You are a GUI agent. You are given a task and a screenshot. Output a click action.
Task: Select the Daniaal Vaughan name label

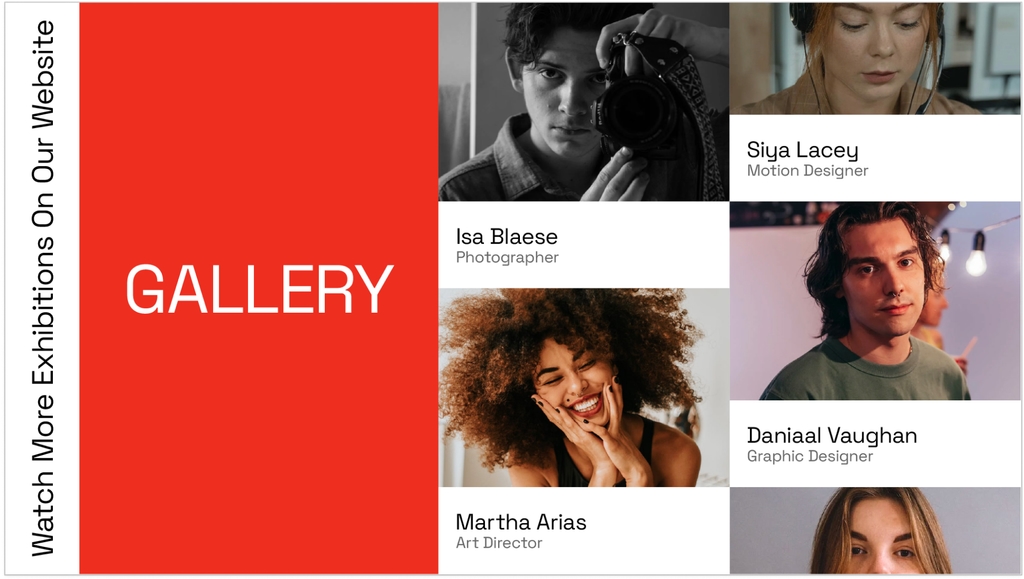[832, 435]
